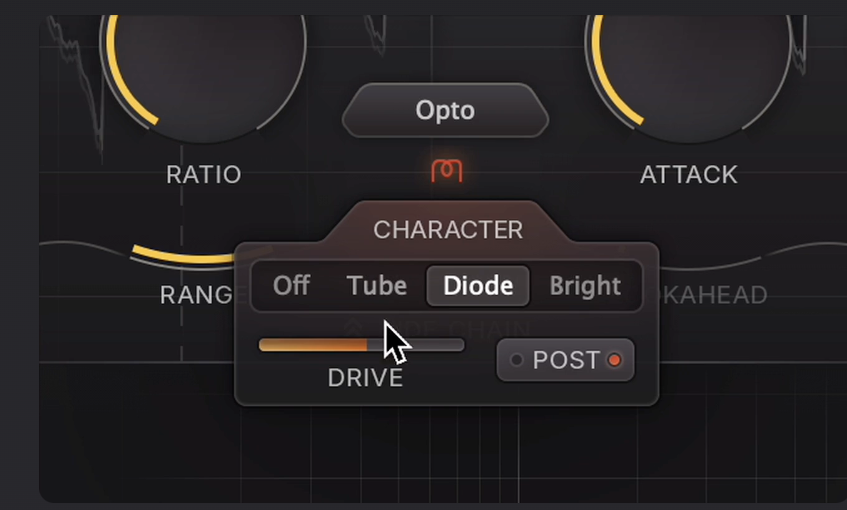Select Tube character mode

(376, 286)
